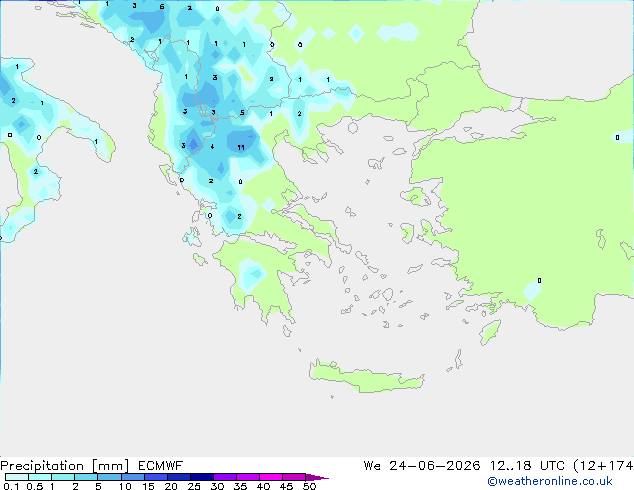Click the date 'We 24-06-2026'

coord(422,466)
